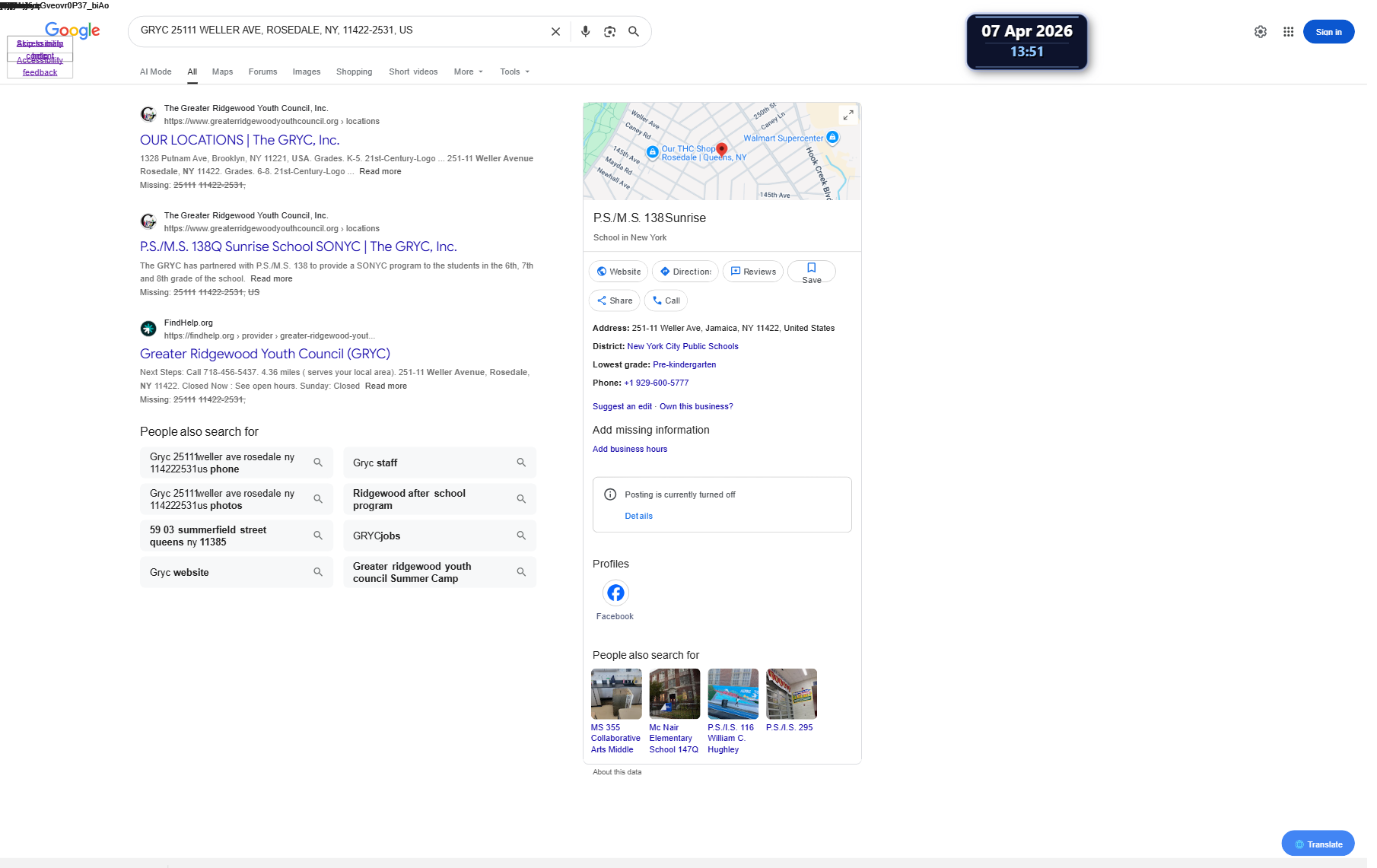Read more on FindHelp snippet
The image size is (1377, 868).
point(386,386)
